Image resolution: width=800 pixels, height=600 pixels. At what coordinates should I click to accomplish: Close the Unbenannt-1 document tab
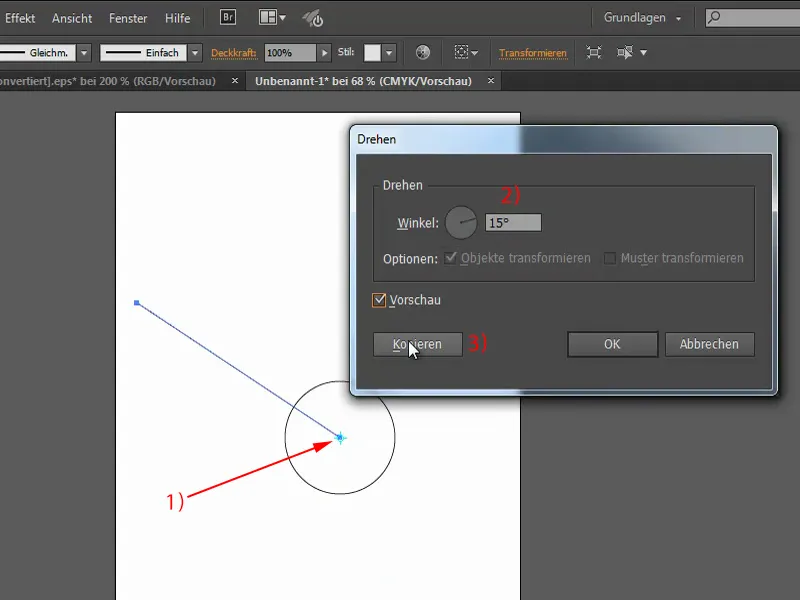[x=491, y=81]
